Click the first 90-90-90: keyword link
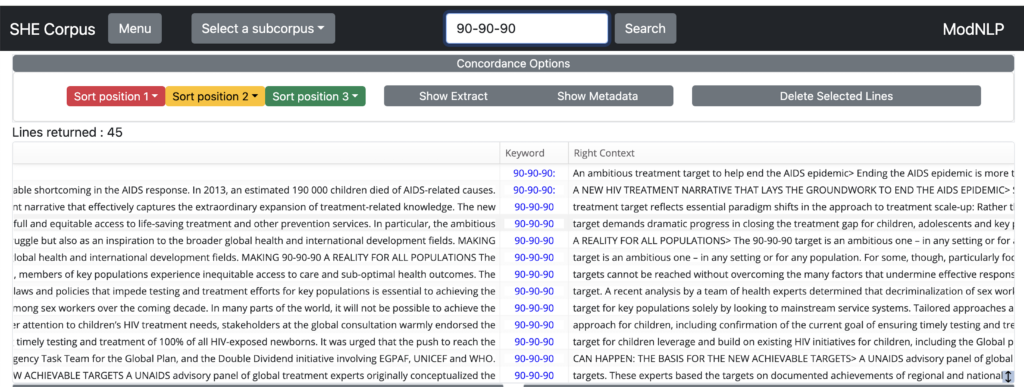The width and height of the screenshot is (1024, 387). [534, 173]
